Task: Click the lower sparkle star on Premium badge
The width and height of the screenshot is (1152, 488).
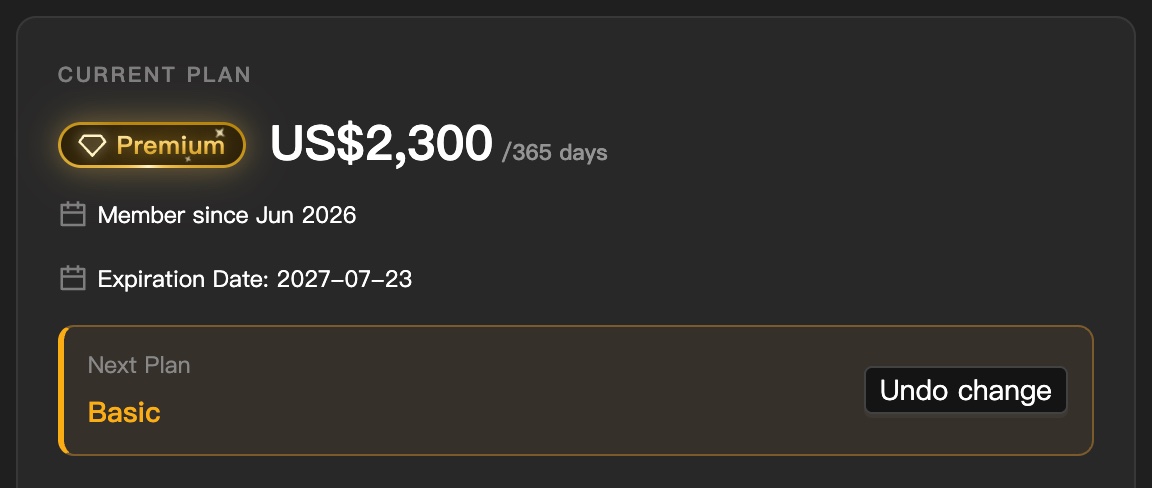Action: 188,158
